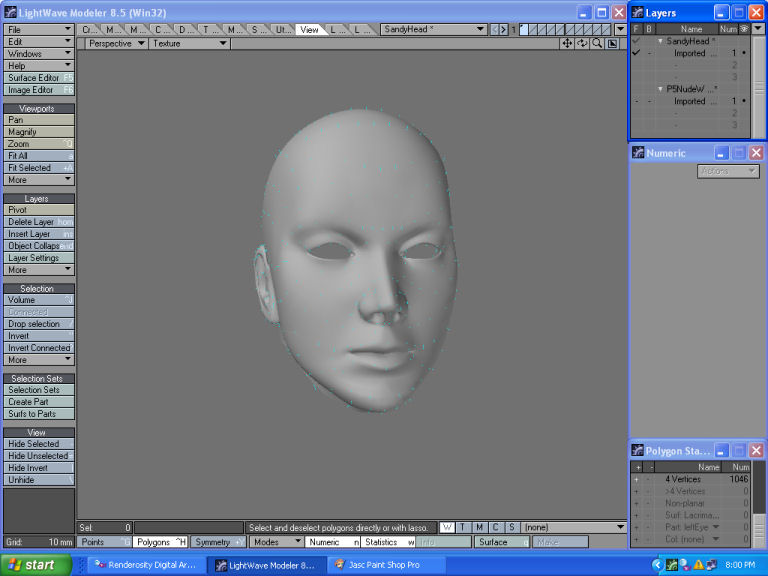Switch to the View tab
Viewport: 768px width, 576px height.
(x=309, y=30)
